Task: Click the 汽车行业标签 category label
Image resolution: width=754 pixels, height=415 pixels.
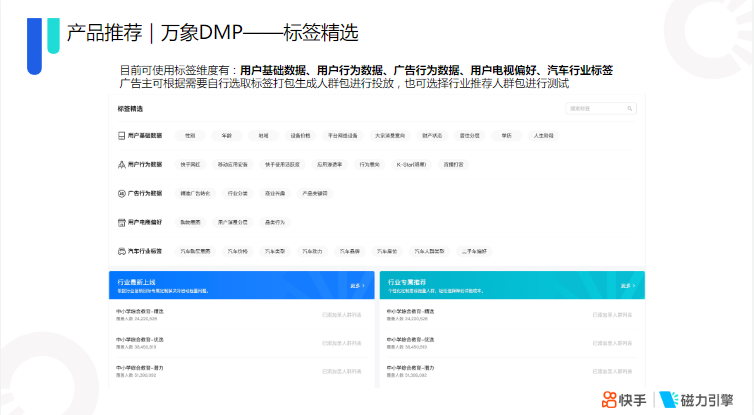Action: [145, 252]
